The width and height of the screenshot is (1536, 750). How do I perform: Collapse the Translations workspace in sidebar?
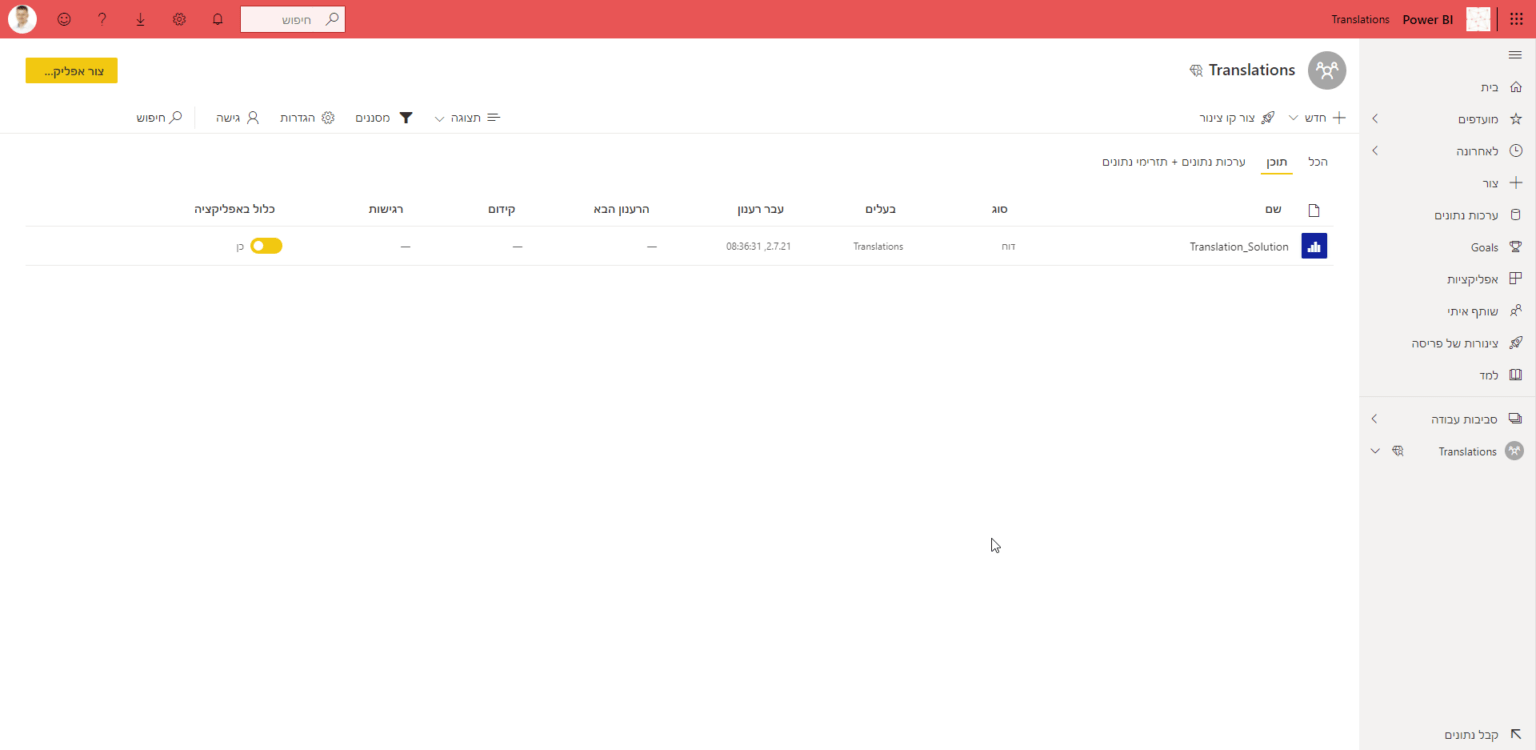[x=1375, y=451]
